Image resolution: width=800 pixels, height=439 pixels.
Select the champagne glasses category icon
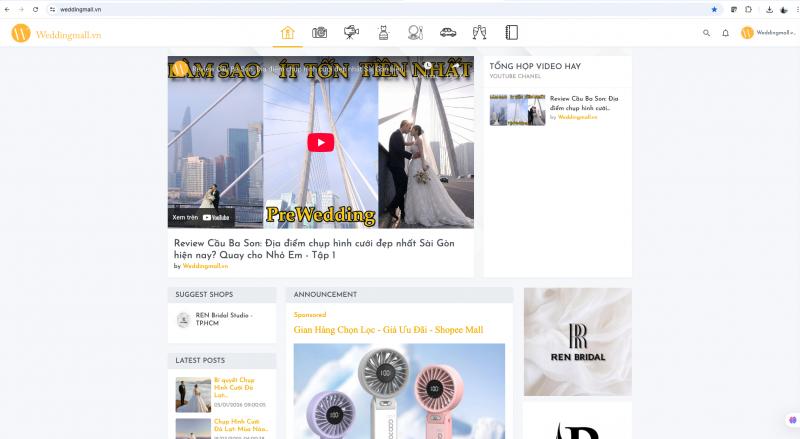[x=480, y=33]
